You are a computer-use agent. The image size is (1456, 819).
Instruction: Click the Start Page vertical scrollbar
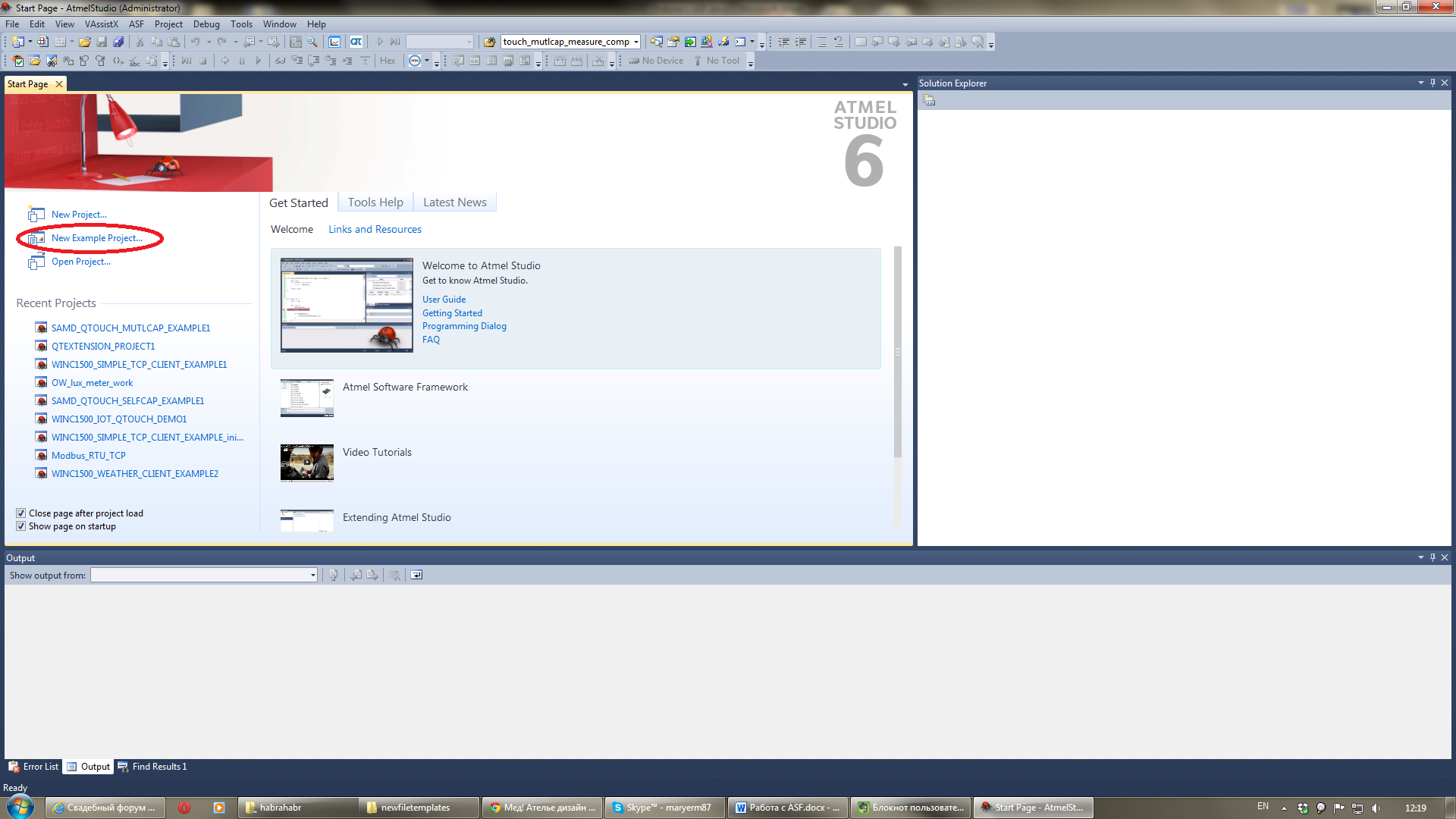pyautogui.click(x=898, y=352)
